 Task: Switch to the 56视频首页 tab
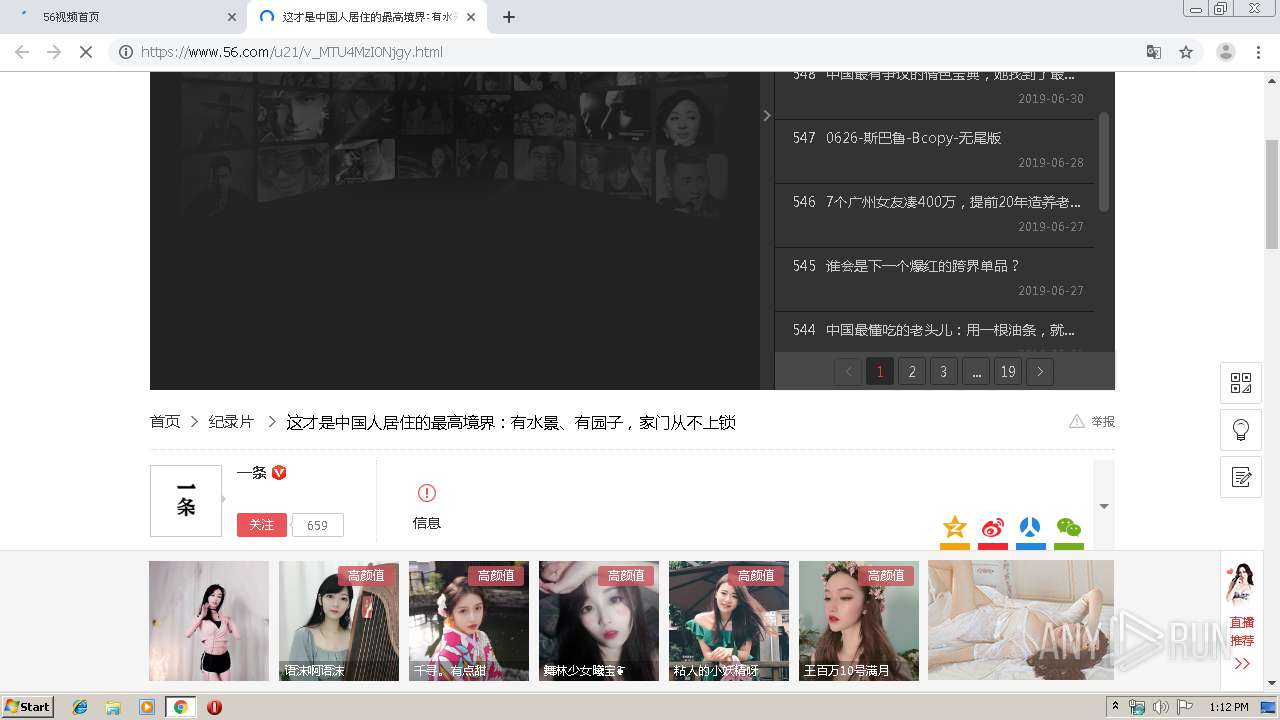pyautogui.click(x=123, y=17)
